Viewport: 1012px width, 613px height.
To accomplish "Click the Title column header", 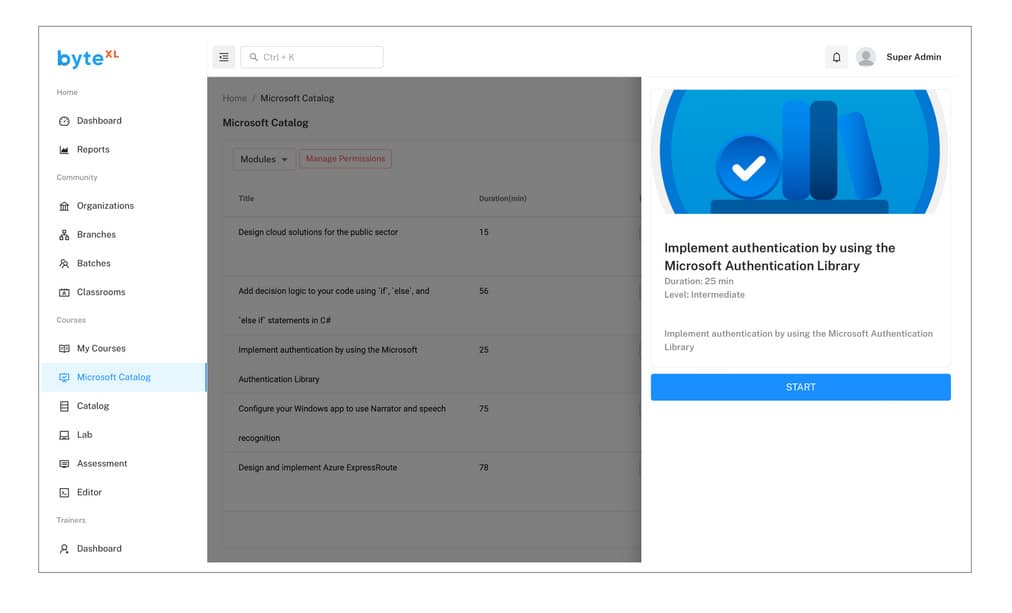I will click(x=246, y=199).
